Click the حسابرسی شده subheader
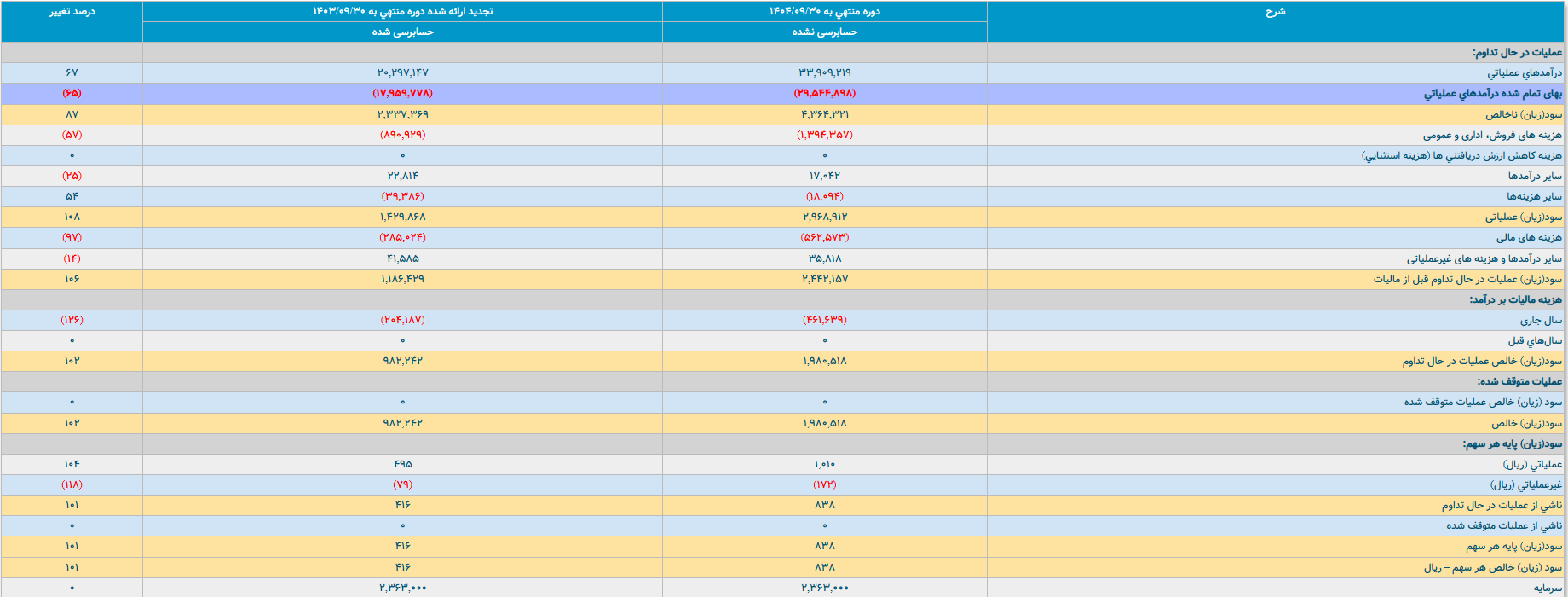This screenshot has width=1568, height=597. pyautogui.click(x=402, y=32)
